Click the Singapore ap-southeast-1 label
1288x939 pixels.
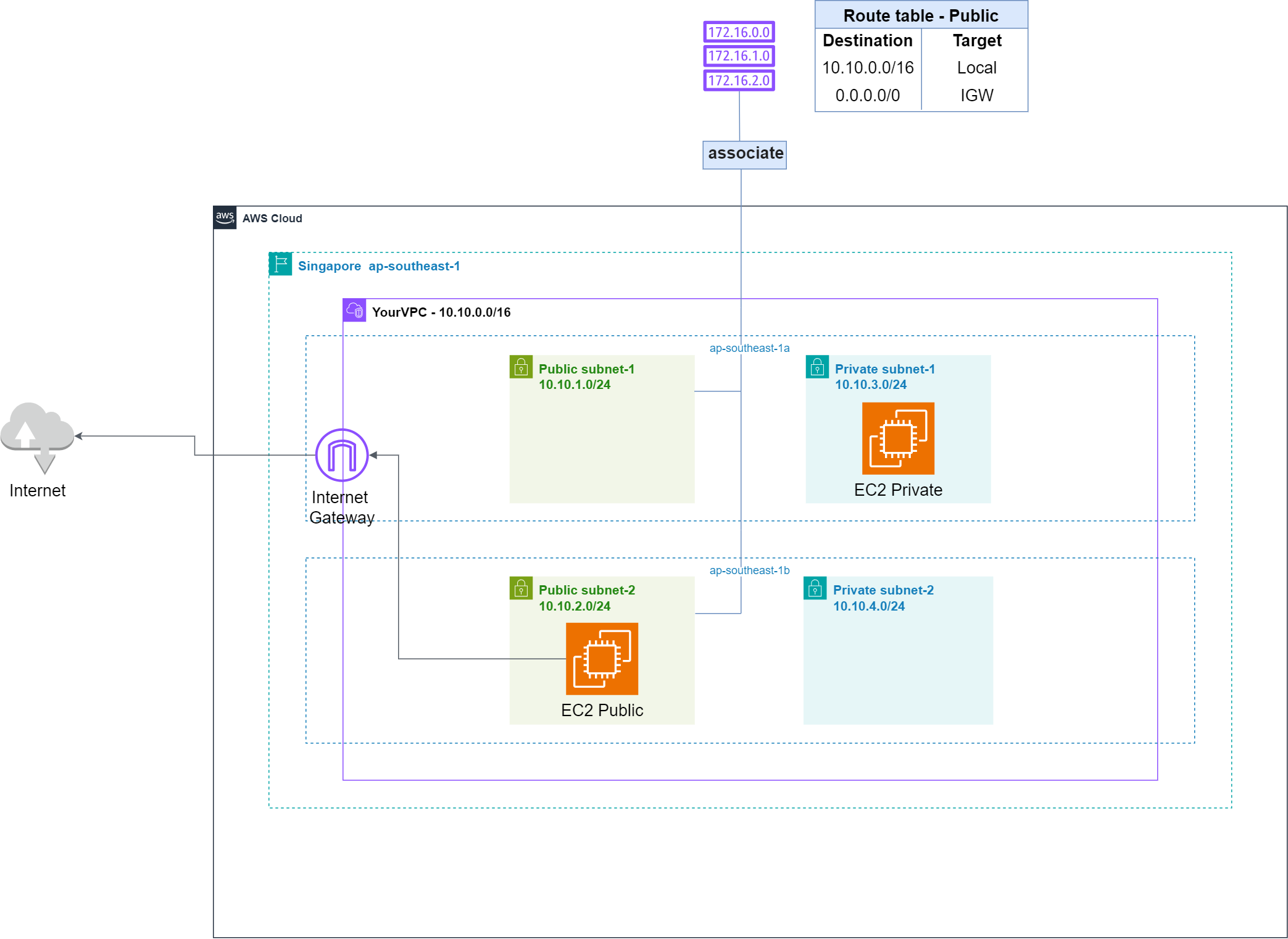pos(379,266)
